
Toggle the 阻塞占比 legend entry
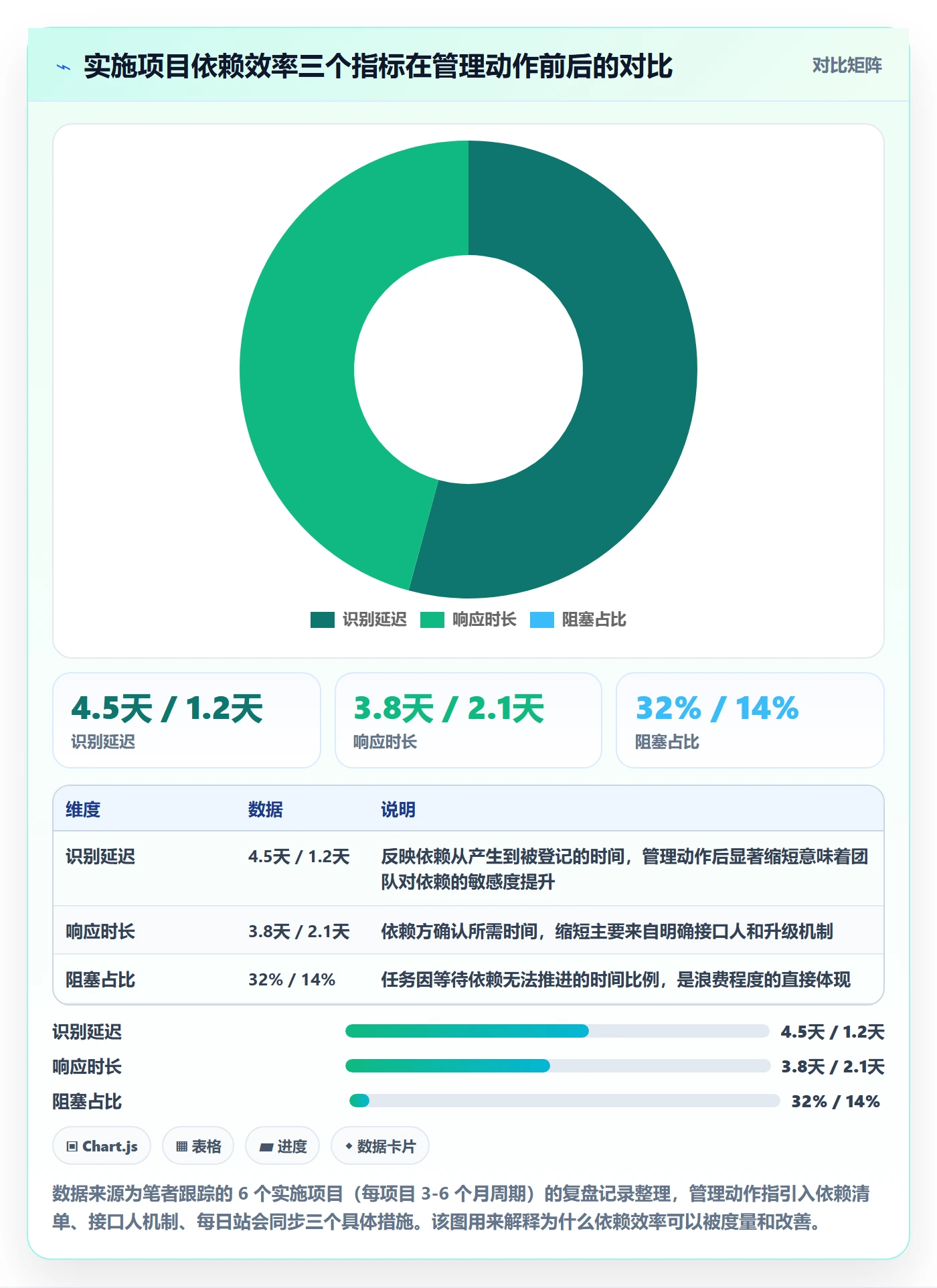coord(578,620)
